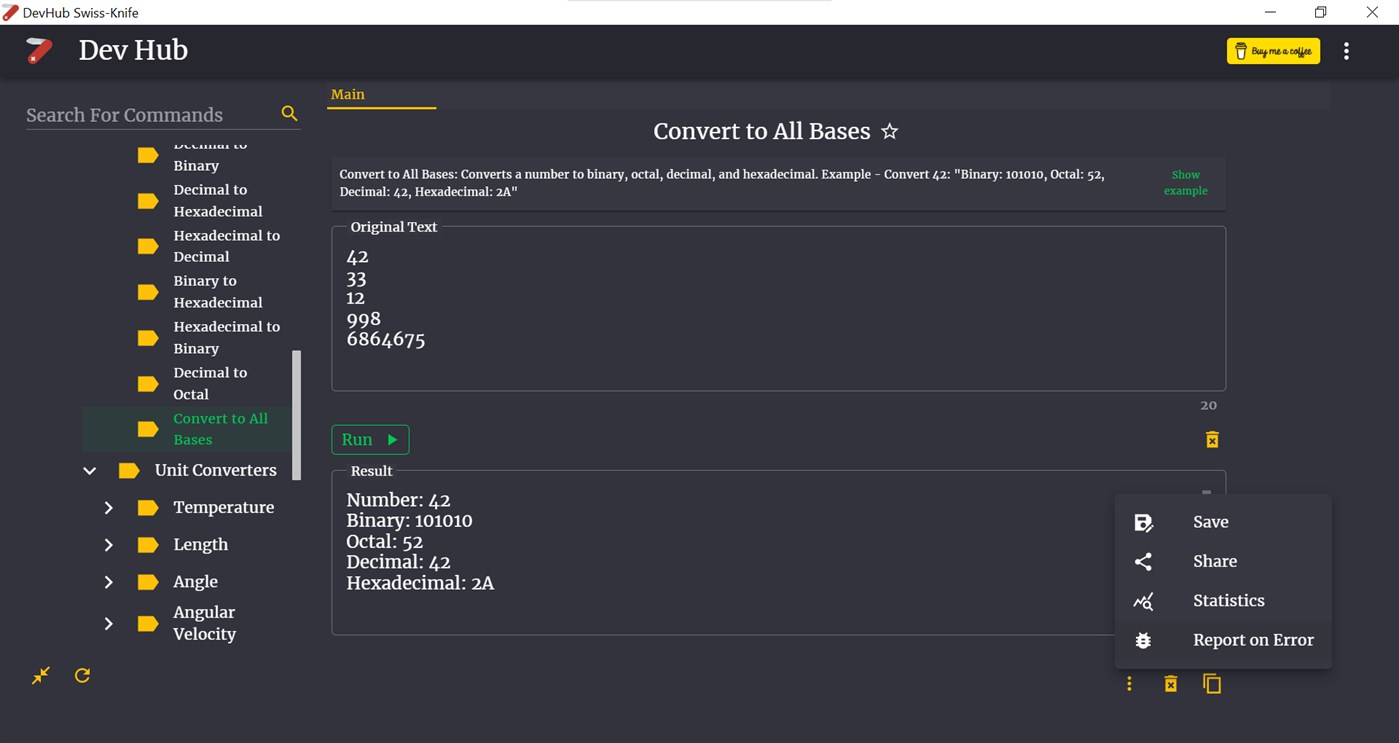Expand the Length category

pyautogui.click(x=109, y=545)
